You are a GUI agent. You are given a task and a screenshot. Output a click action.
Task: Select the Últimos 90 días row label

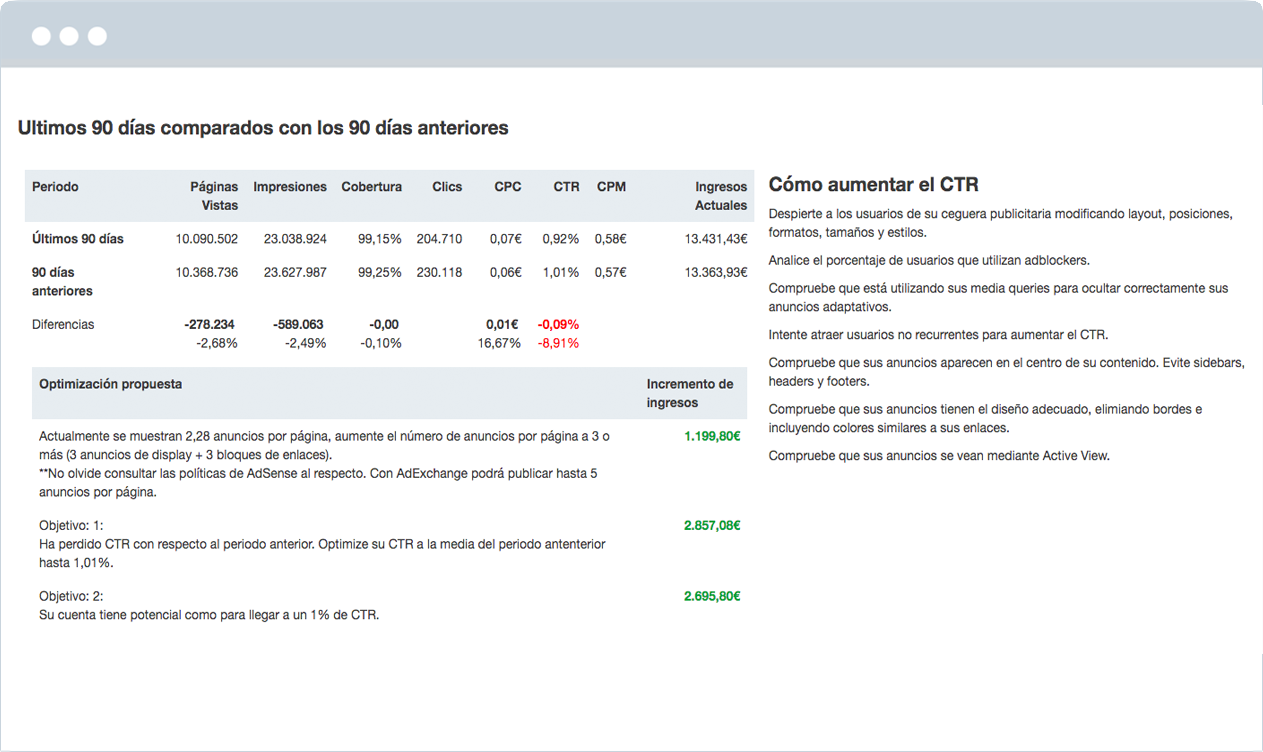click(x=78, y=239)
